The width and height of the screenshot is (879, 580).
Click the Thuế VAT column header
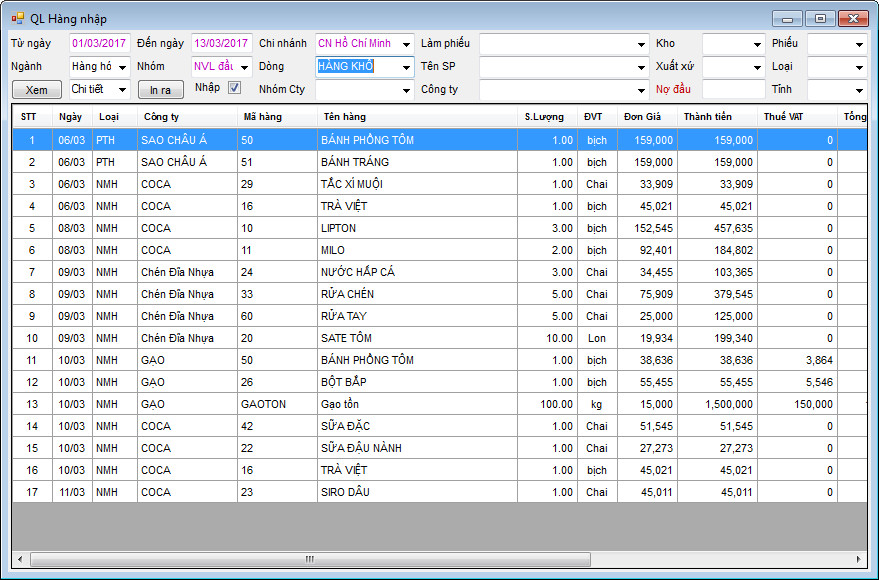(797, 117)
